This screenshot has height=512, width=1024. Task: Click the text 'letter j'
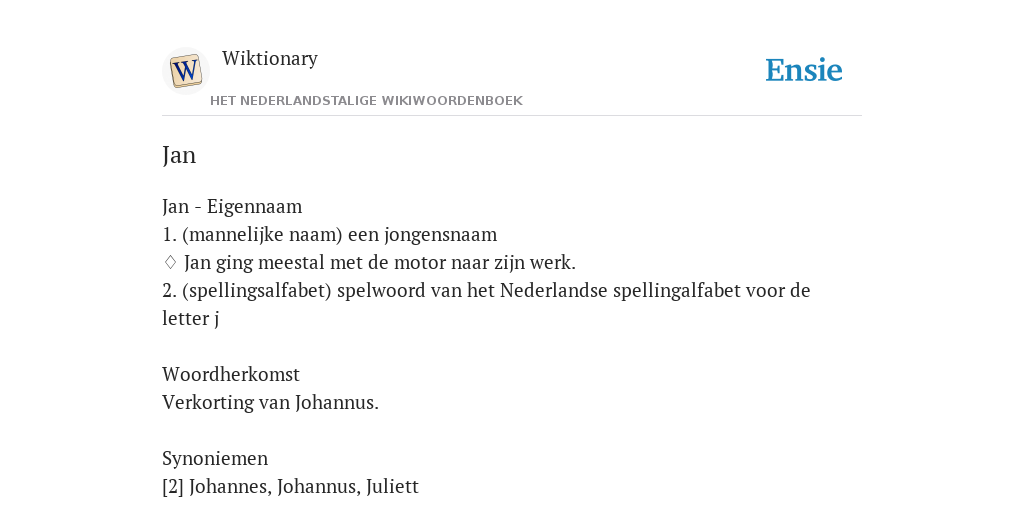(x=191, y=319)
